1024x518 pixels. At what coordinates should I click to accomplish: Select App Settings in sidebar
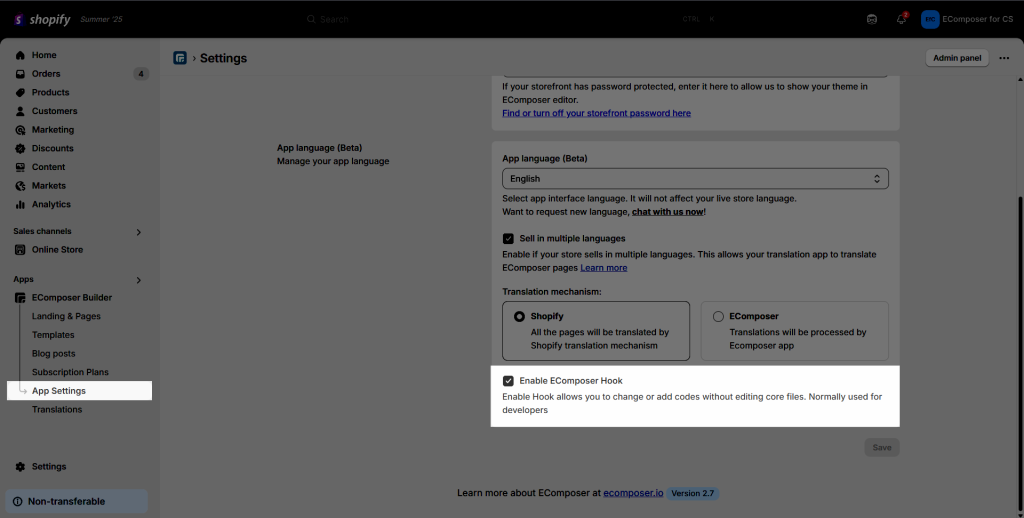point(80,391)
